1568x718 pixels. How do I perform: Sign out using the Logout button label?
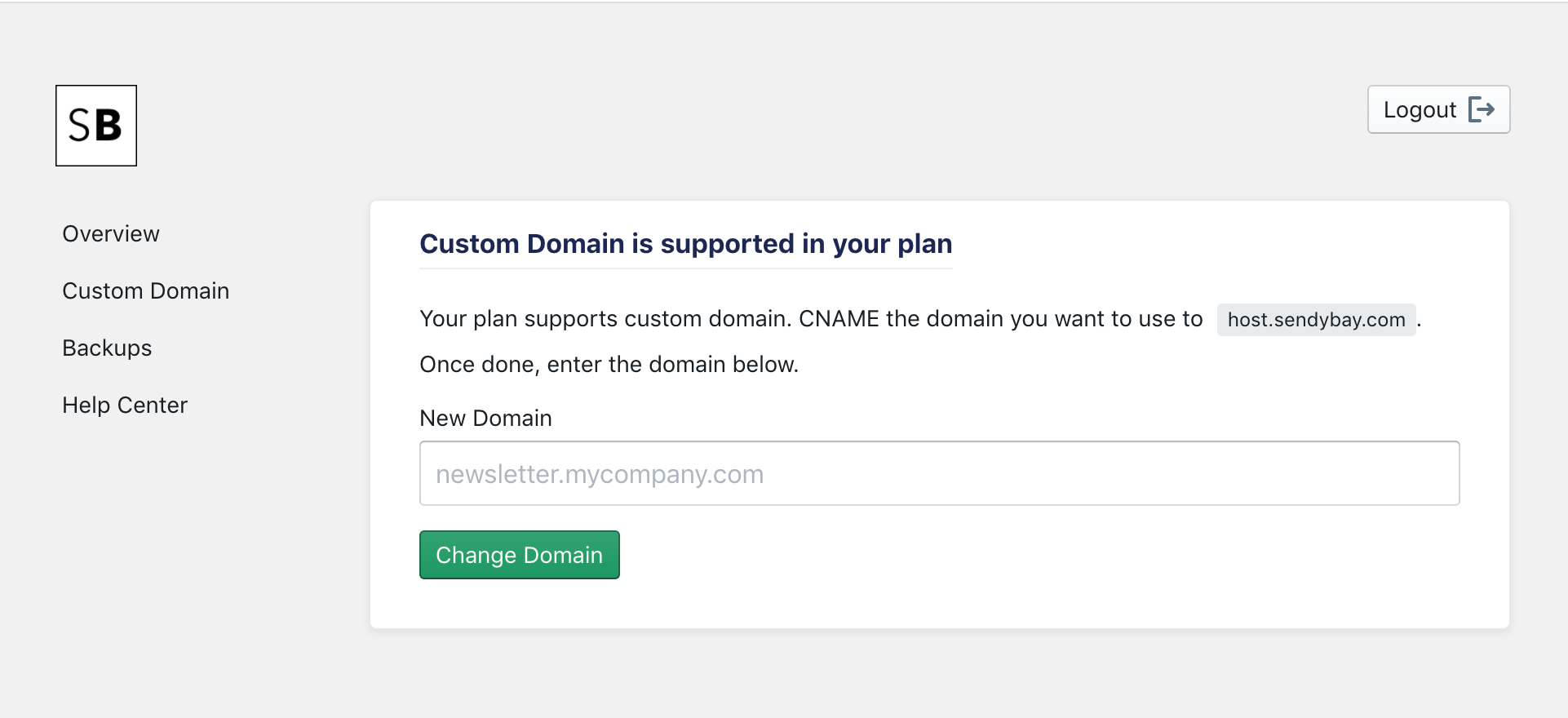point(1420,109)
